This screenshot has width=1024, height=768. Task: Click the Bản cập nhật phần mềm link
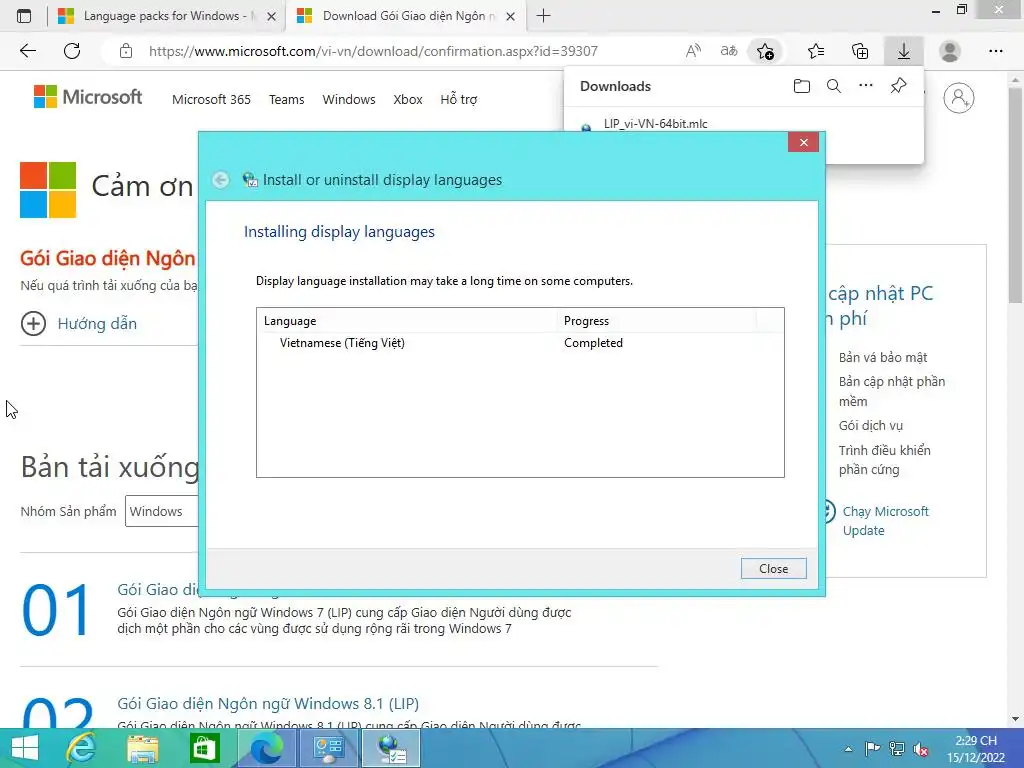[891, 391]
